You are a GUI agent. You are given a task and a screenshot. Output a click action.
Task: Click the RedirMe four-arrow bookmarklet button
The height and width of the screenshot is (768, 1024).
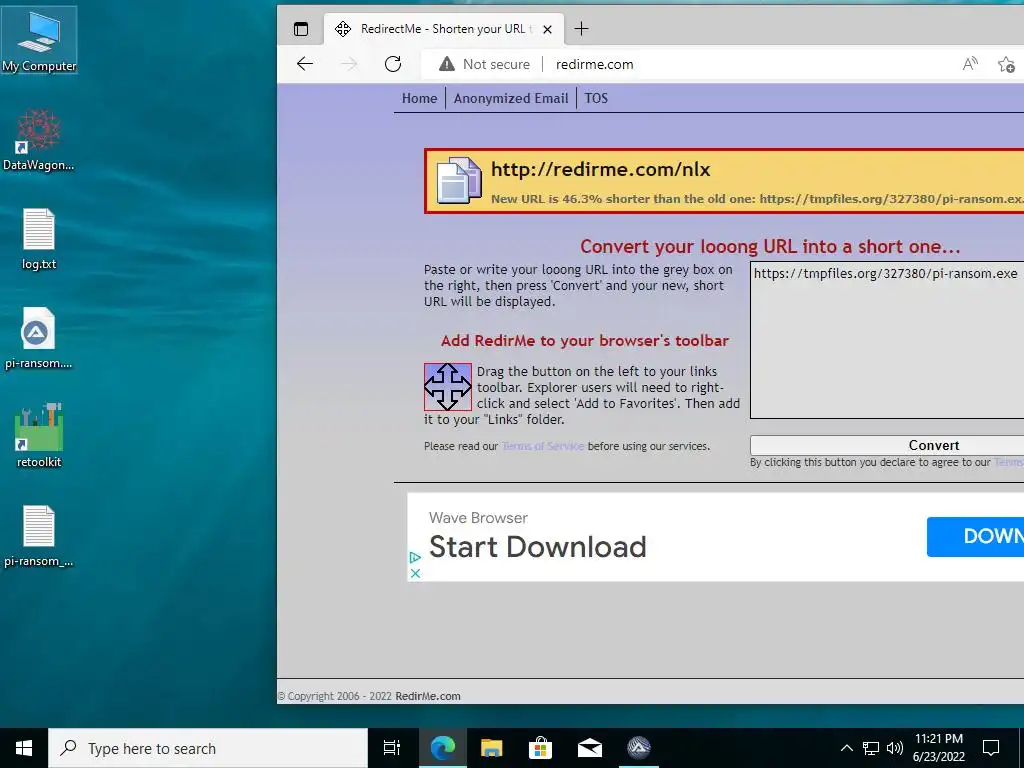[447, 387]
